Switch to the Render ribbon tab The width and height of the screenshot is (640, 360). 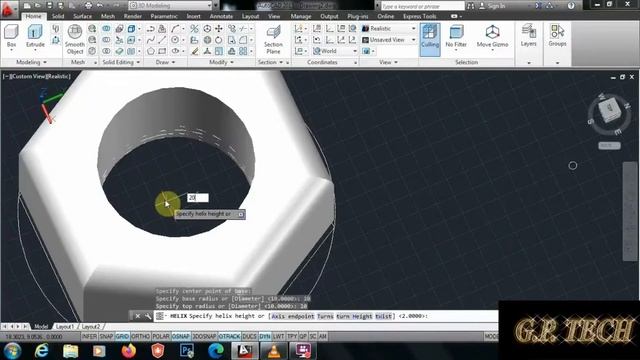pyautogui.click(x=133, y=16)
